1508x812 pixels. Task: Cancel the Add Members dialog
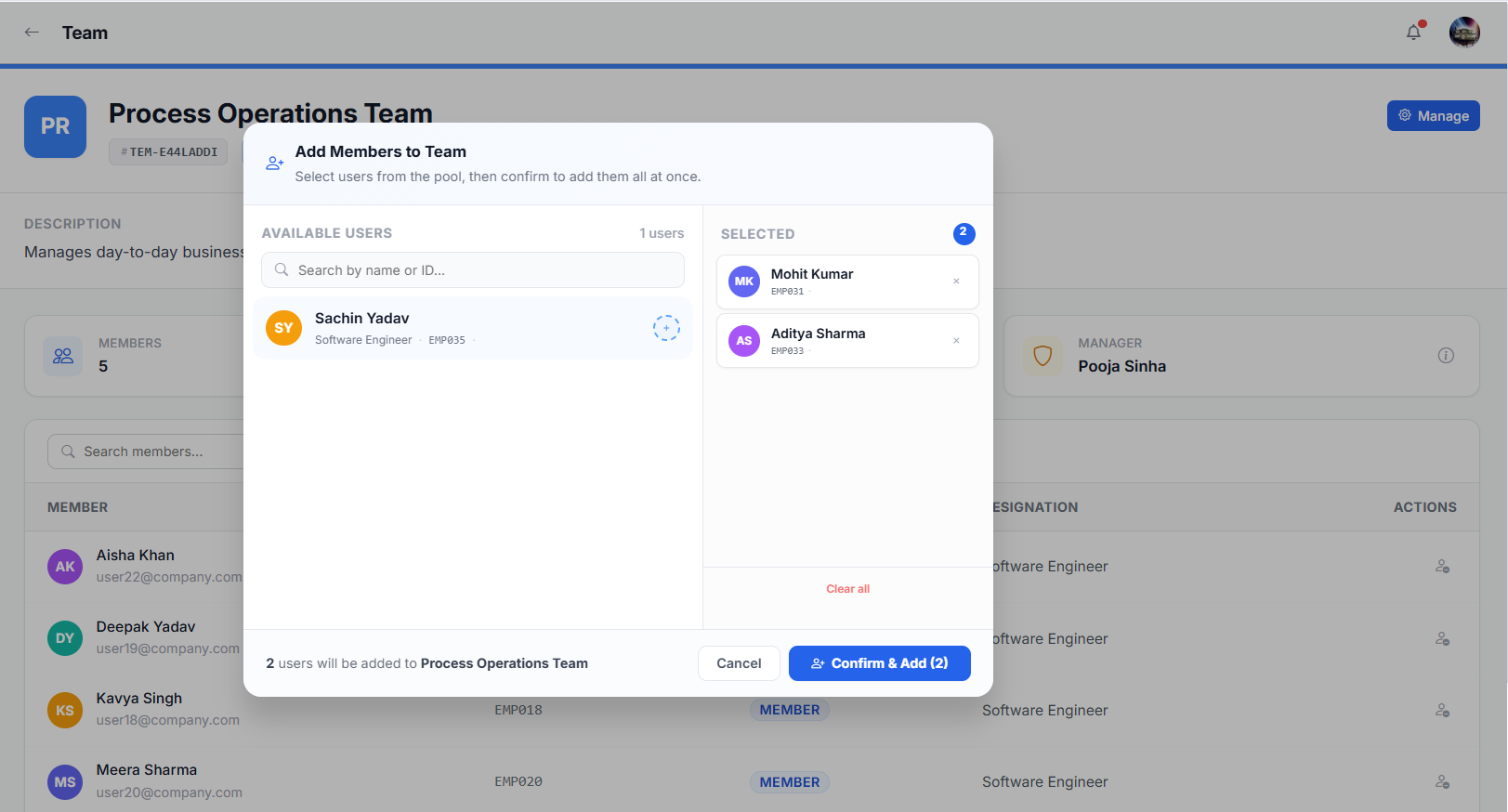(739, 663)
